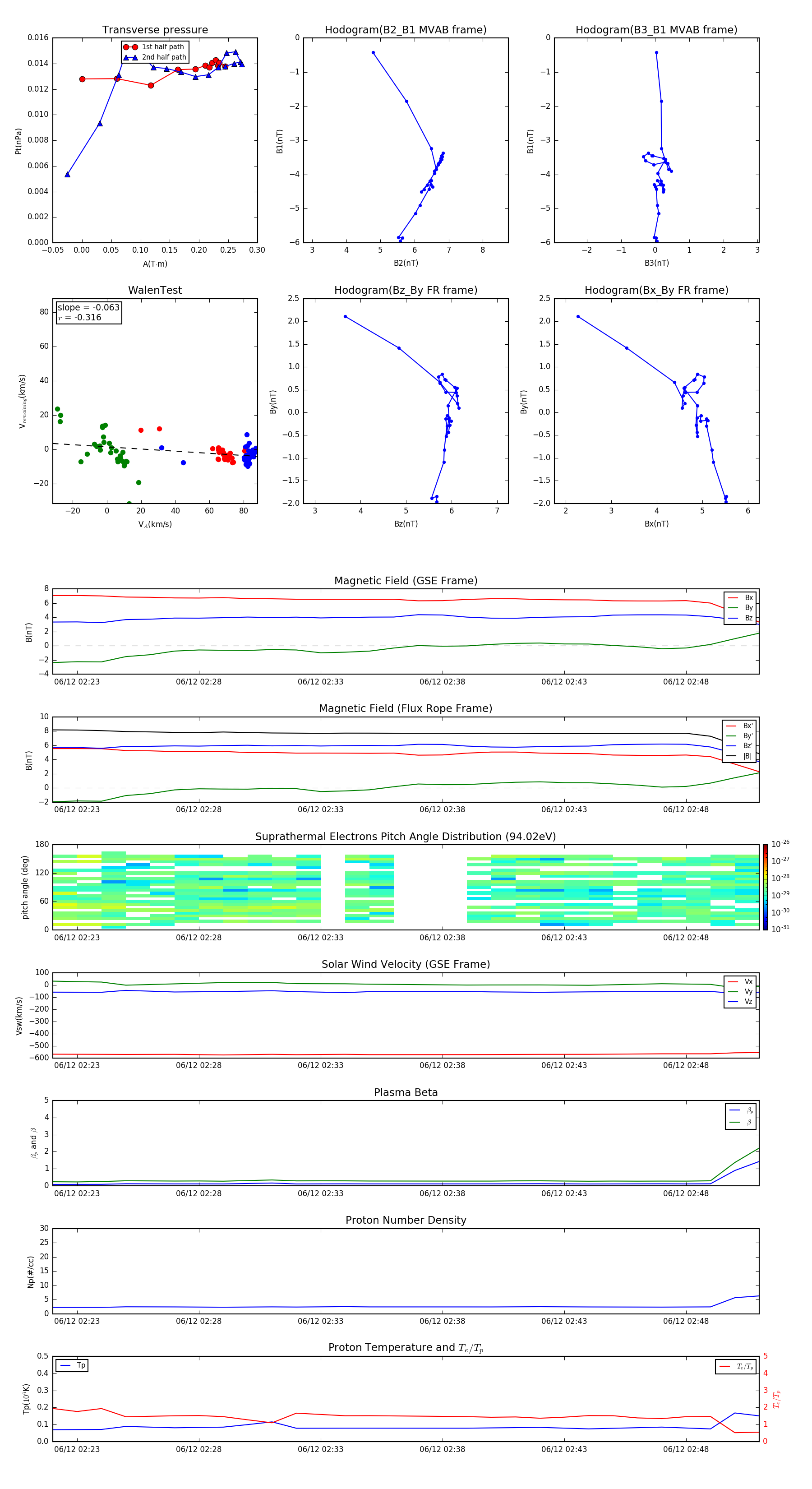Select 'Vx' in solar wind legend
The width and height of the screenshot is (812, 1489).
pyautogui.click(x=740, y=981)
